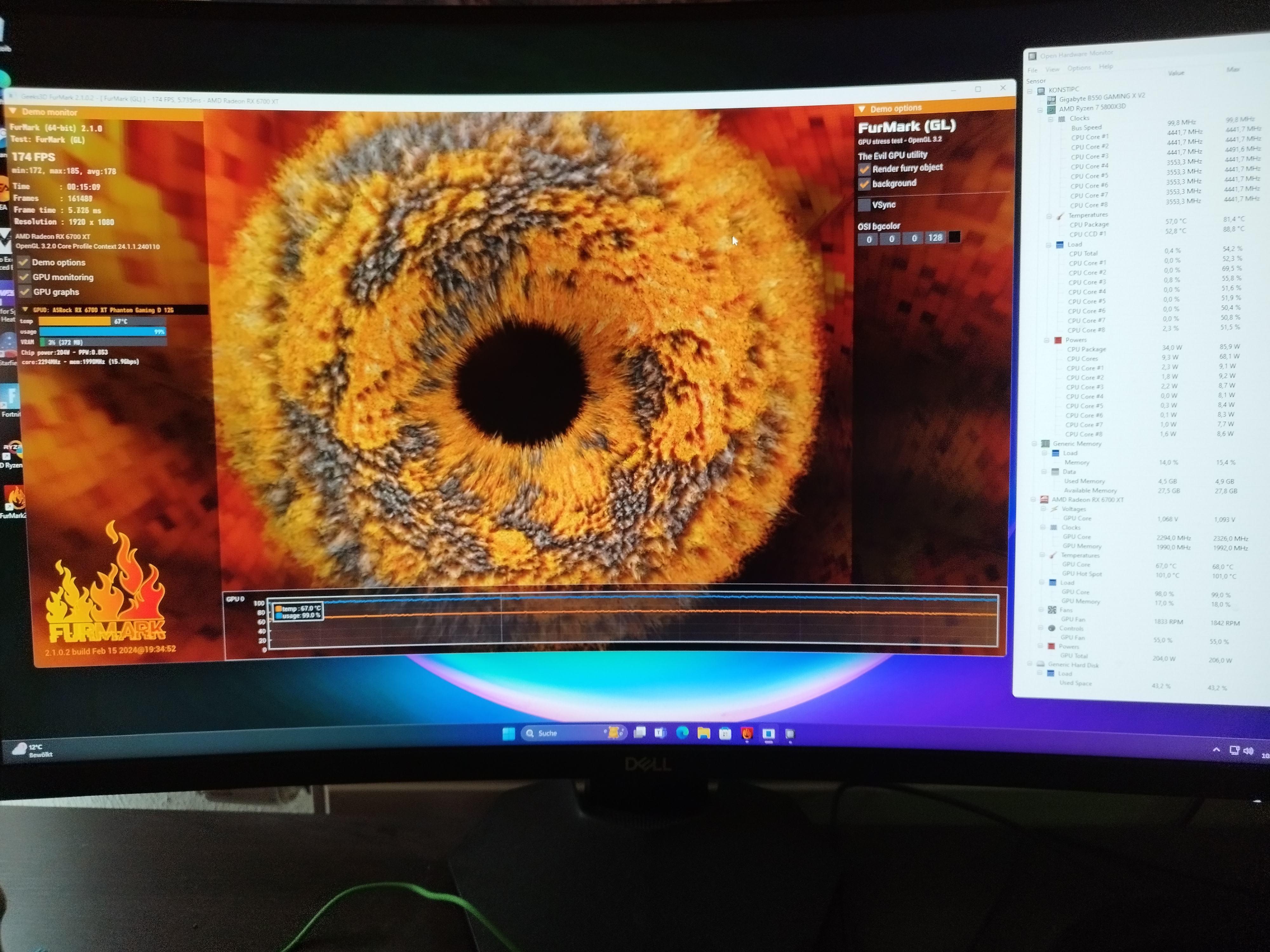Collapse the Generic Hard Disk tree node
Screen dimensions: 1270x952
(x=1030, y=664)
